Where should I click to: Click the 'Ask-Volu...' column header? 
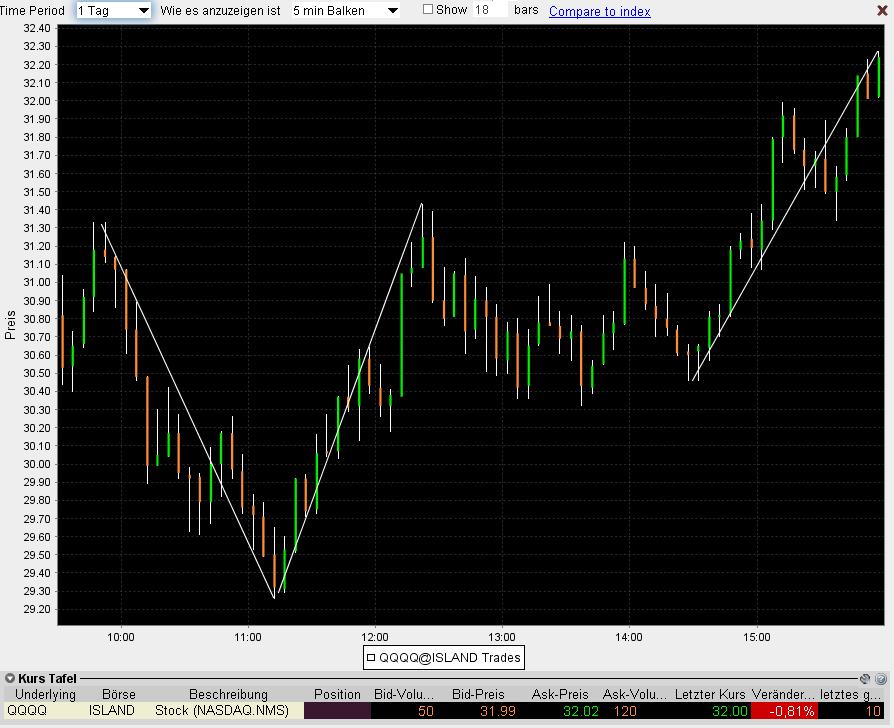635,694
